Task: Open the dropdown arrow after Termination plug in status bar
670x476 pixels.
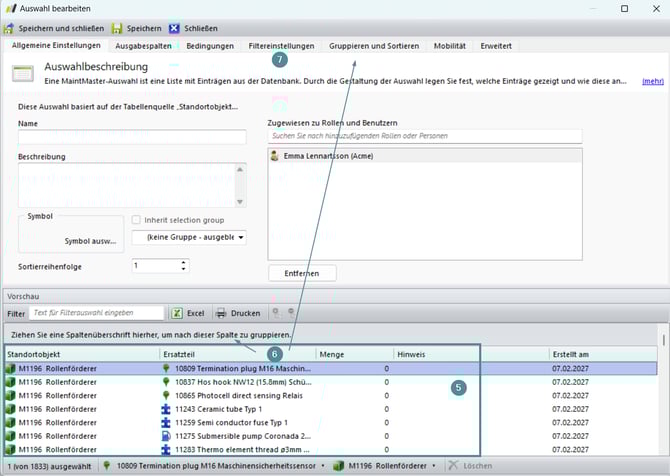Action: (323, 466)
